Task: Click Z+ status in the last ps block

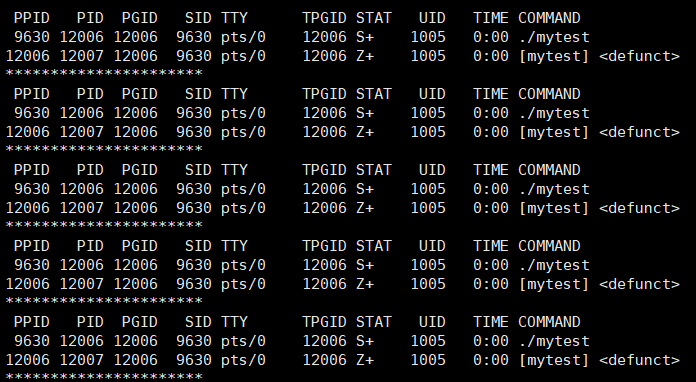Action: 365,360
